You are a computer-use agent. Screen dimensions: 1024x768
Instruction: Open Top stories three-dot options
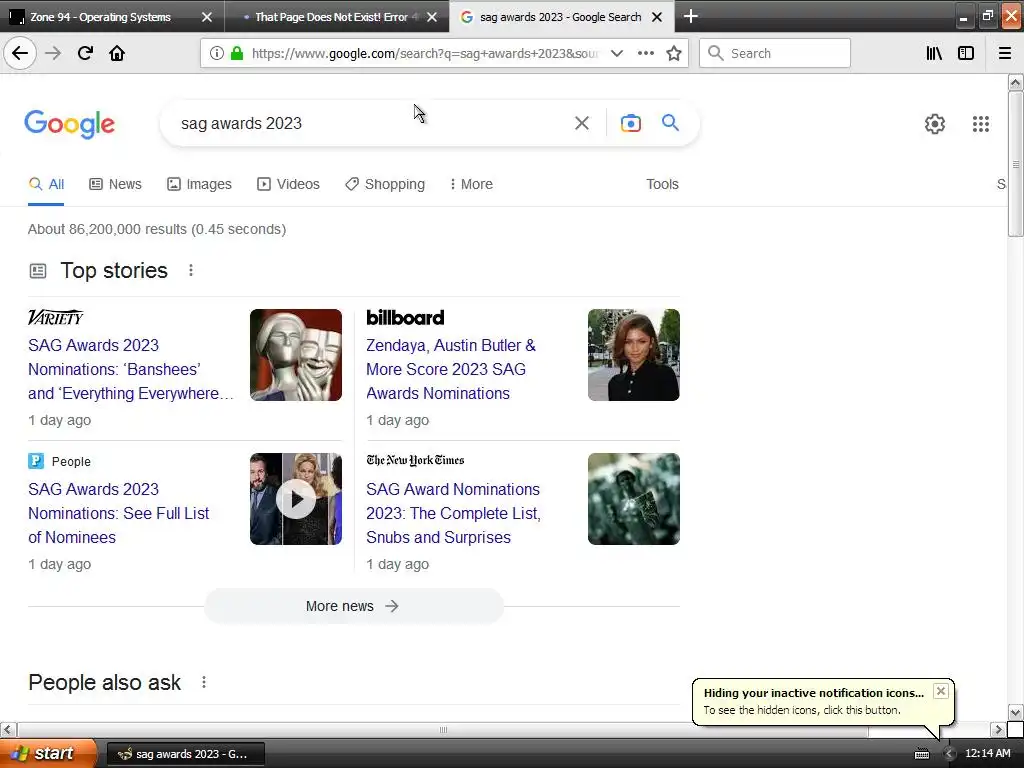click(x=191, y=270)
